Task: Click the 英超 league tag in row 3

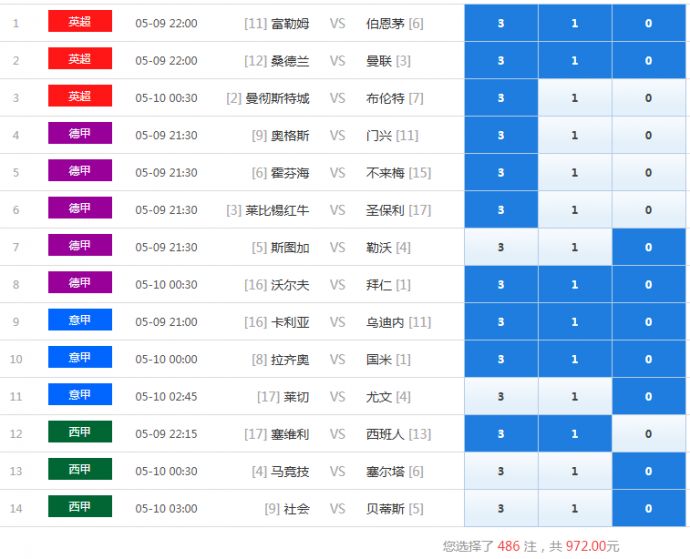Action: [80, 96]
